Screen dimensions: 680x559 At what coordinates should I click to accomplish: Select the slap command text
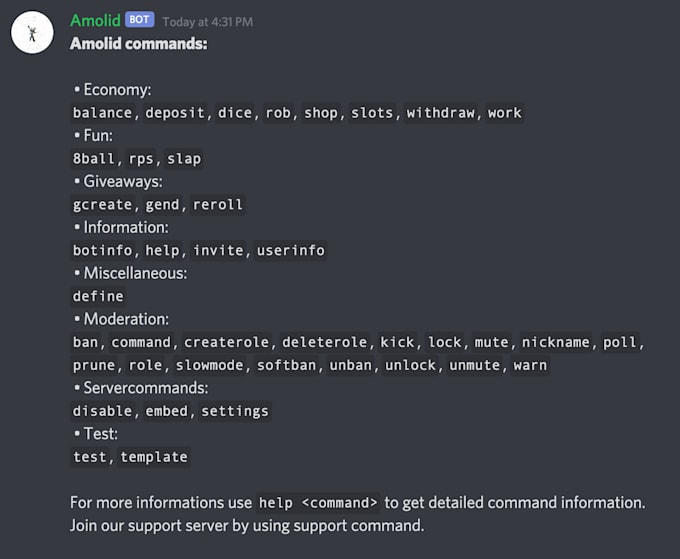click(x=184, y=159)
